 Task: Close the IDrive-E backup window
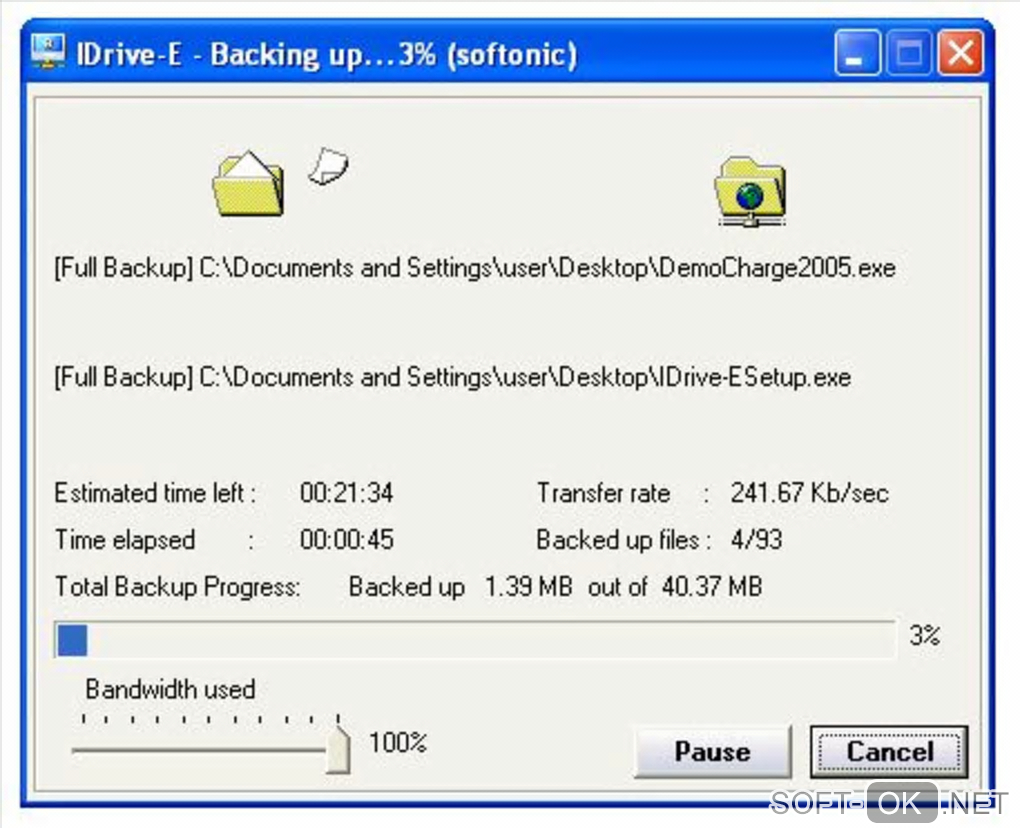pos(961,53)
